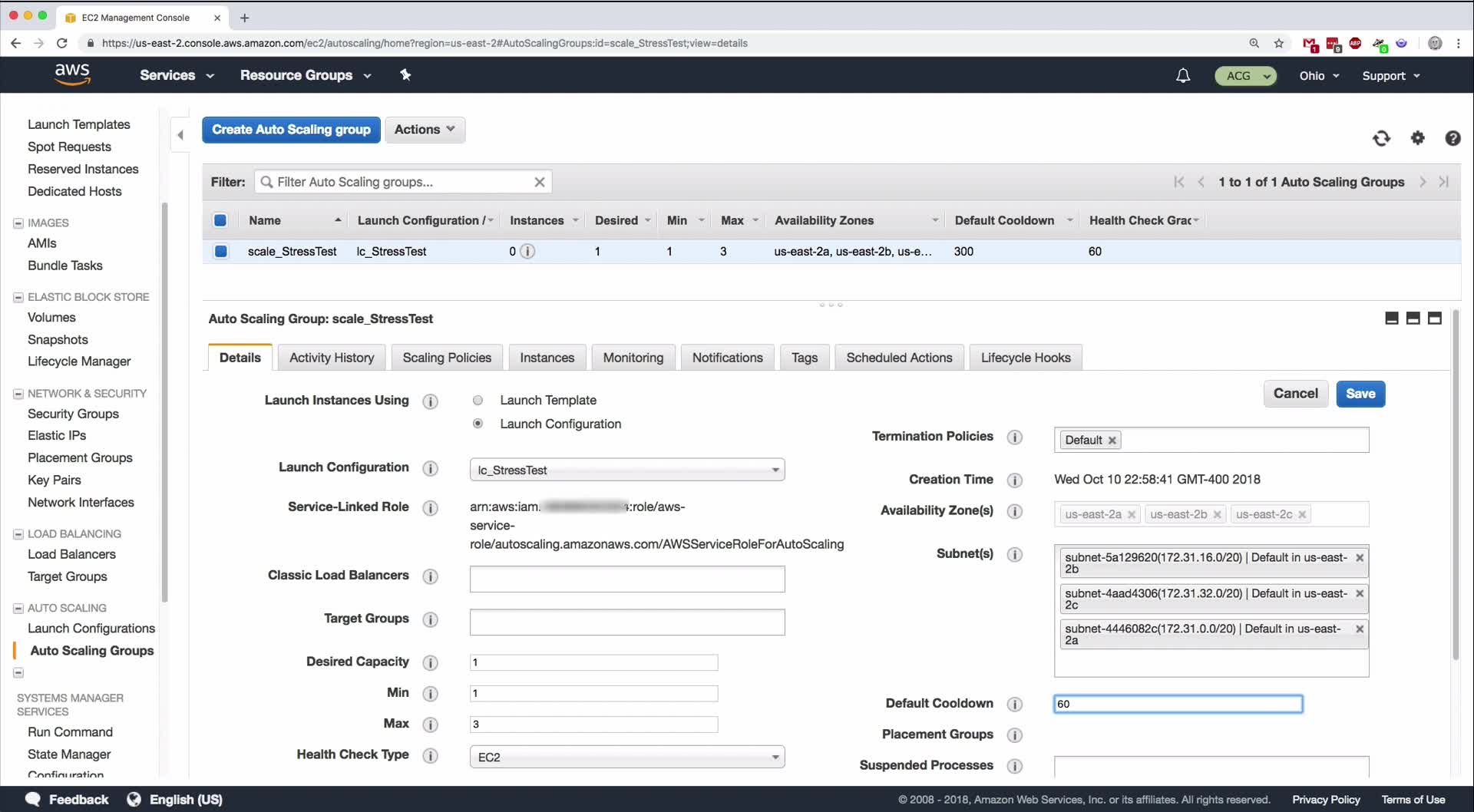
Task: Show info for Launch Instances Using
Action: (431, 401)
